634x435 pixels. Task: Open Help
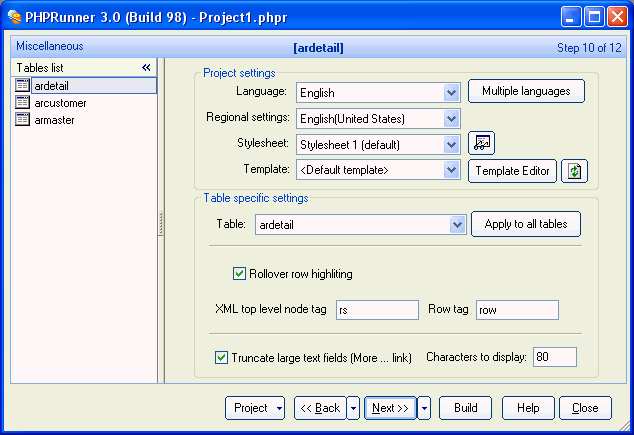pos(528,408)
